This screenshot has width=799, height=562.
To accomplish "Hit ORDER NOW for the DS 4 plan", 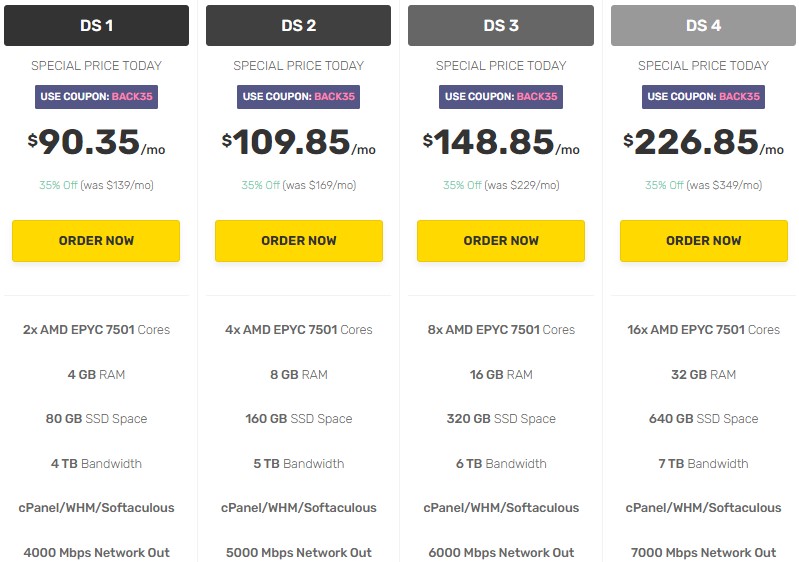I will (x=703, y=241).
